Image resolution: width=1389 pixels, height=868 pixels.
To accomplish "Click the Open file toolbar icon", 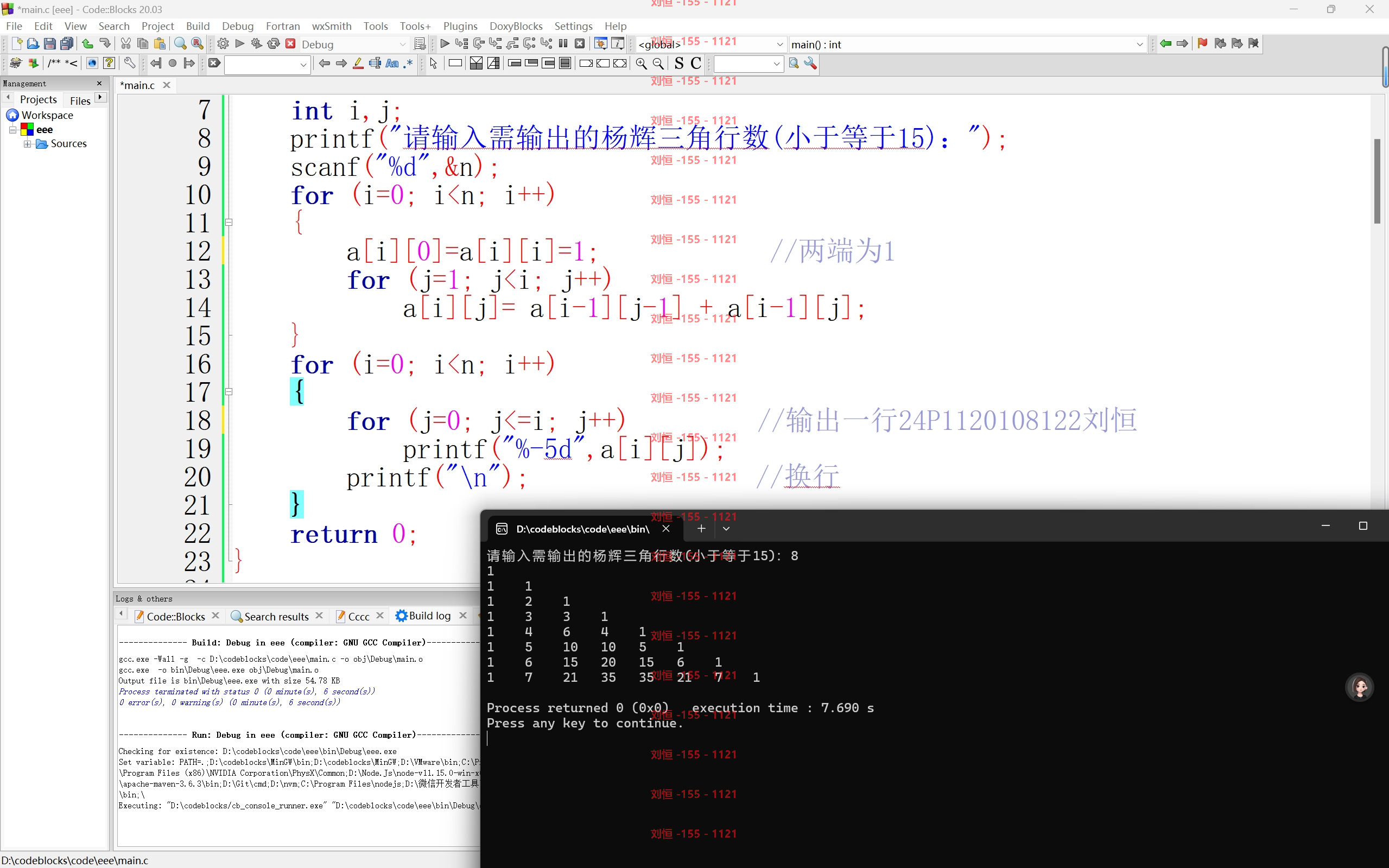I will pyautogui.click(x=33, y=43).
